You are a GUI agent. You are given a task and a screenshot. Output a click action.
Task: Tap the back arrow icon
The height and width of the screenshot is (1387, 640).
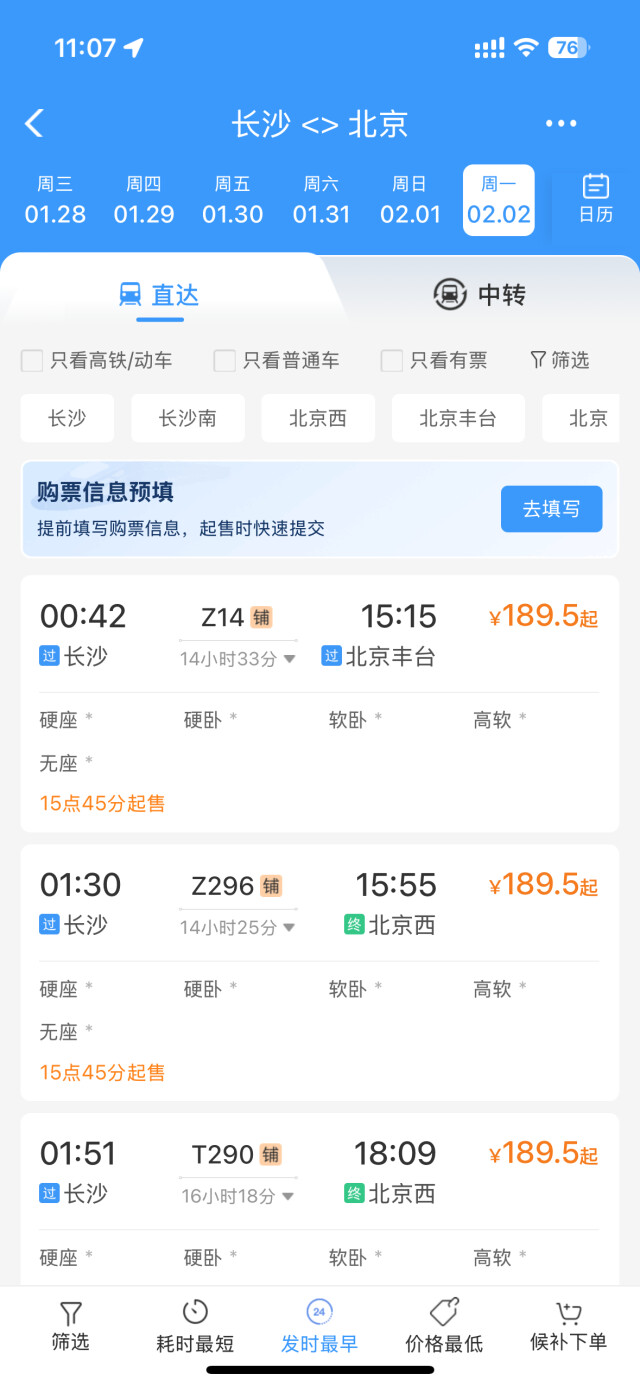point(35,124)
